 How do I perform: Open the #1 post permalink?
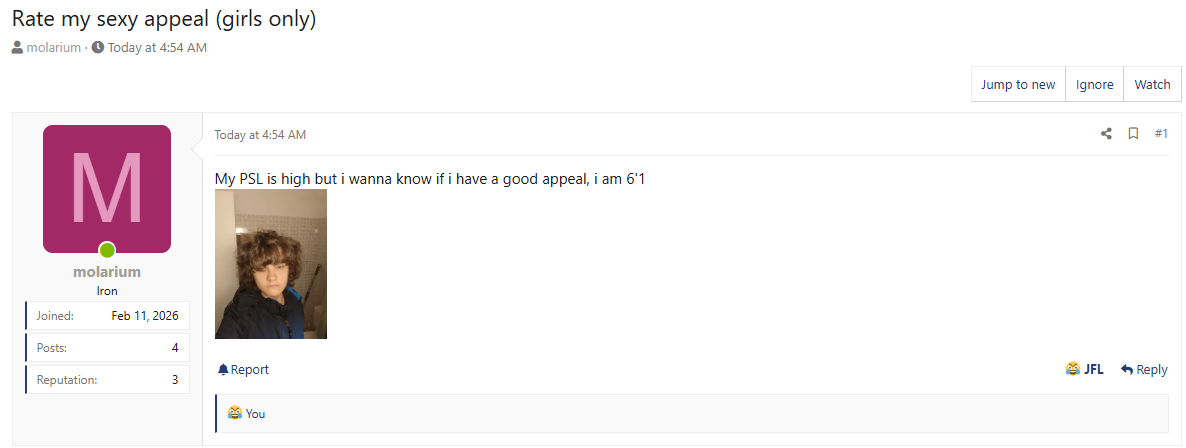point(1161,134)
